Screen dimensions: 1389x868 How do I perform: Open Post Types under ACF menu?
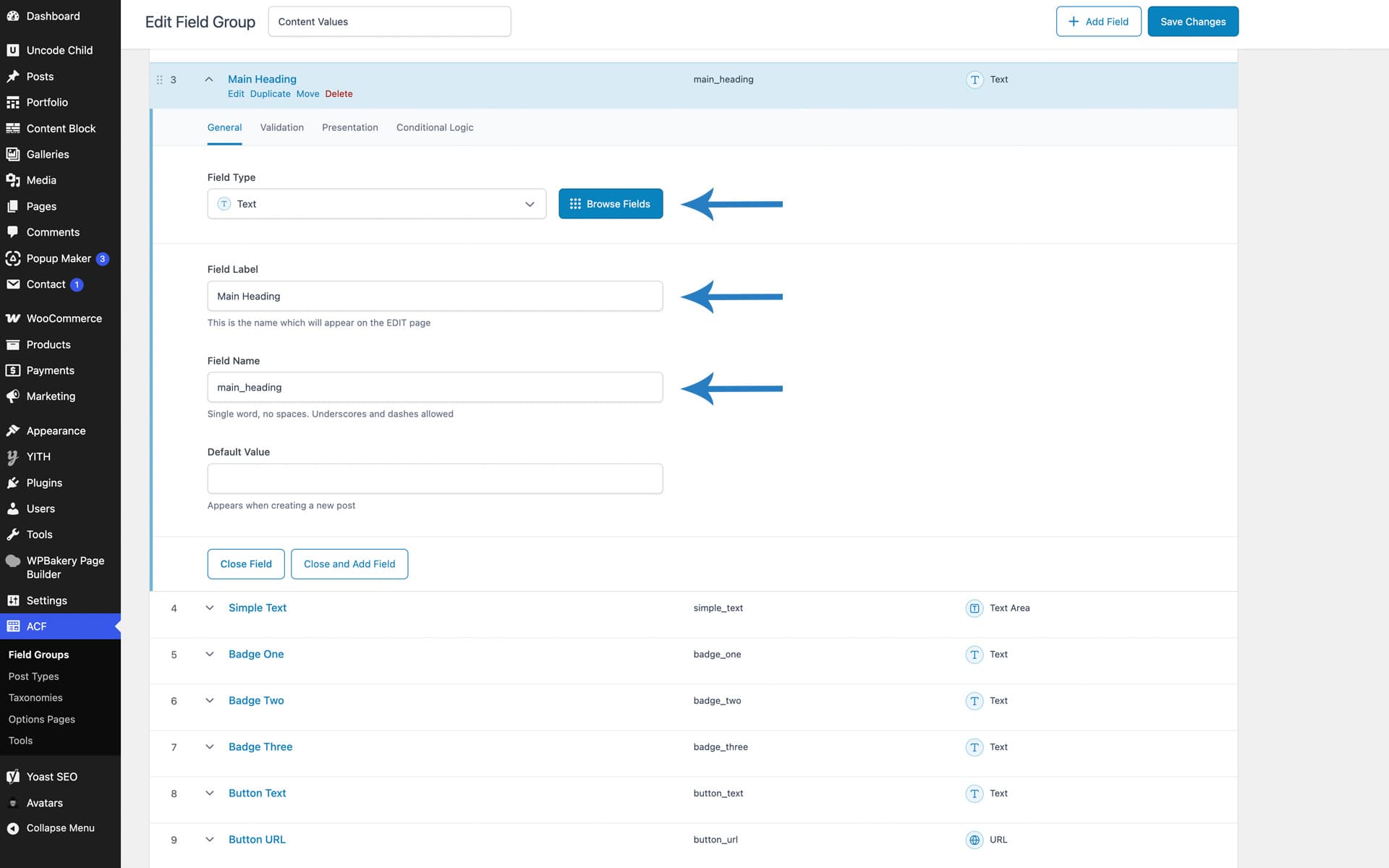click(34, 676)
